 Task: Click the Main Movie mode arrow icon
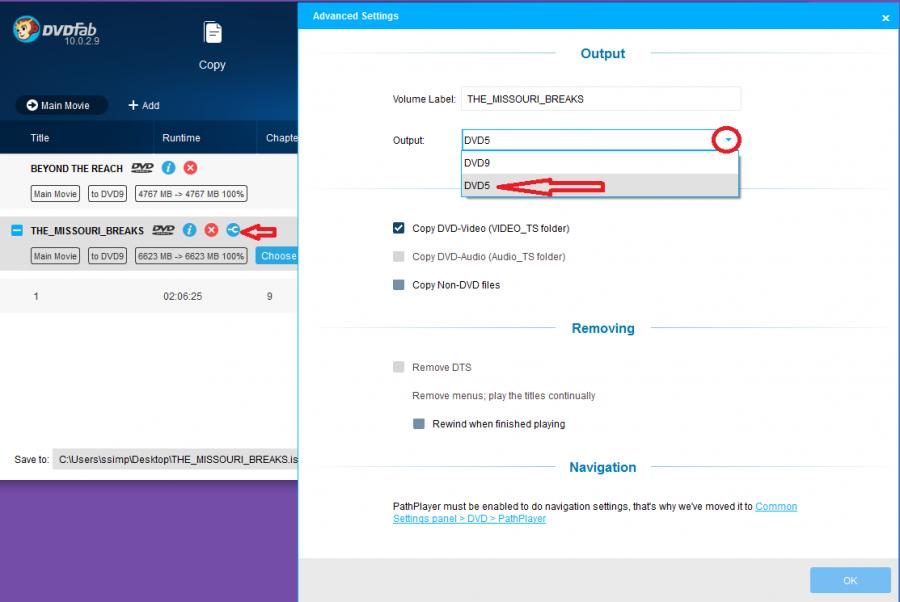click(x=32, y=105)
